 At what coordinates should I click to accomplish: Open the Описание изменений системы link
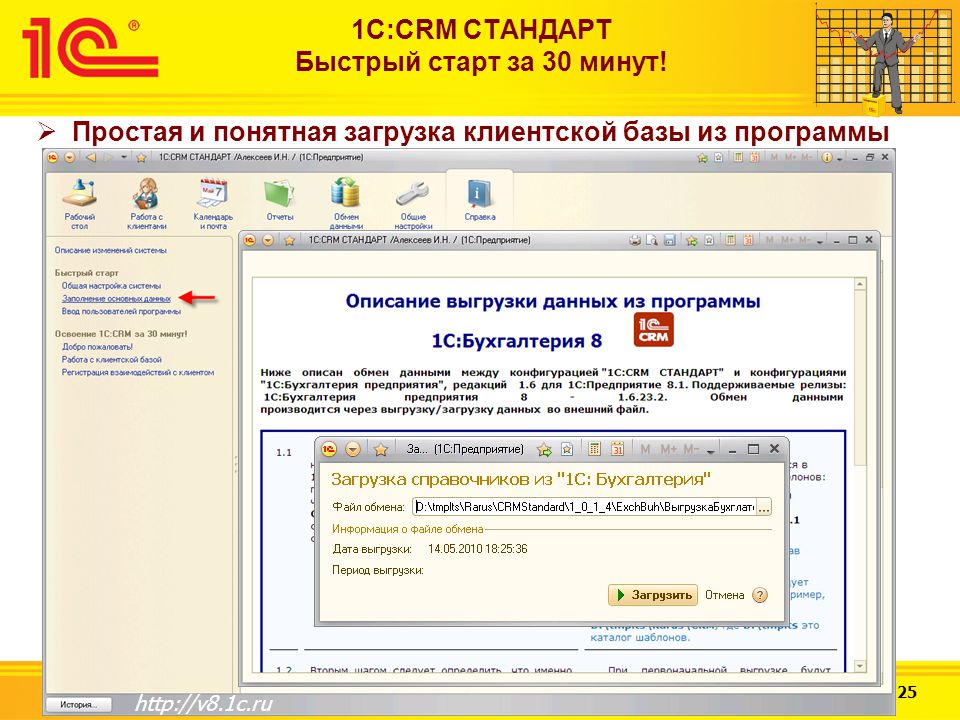pos(110,250)
